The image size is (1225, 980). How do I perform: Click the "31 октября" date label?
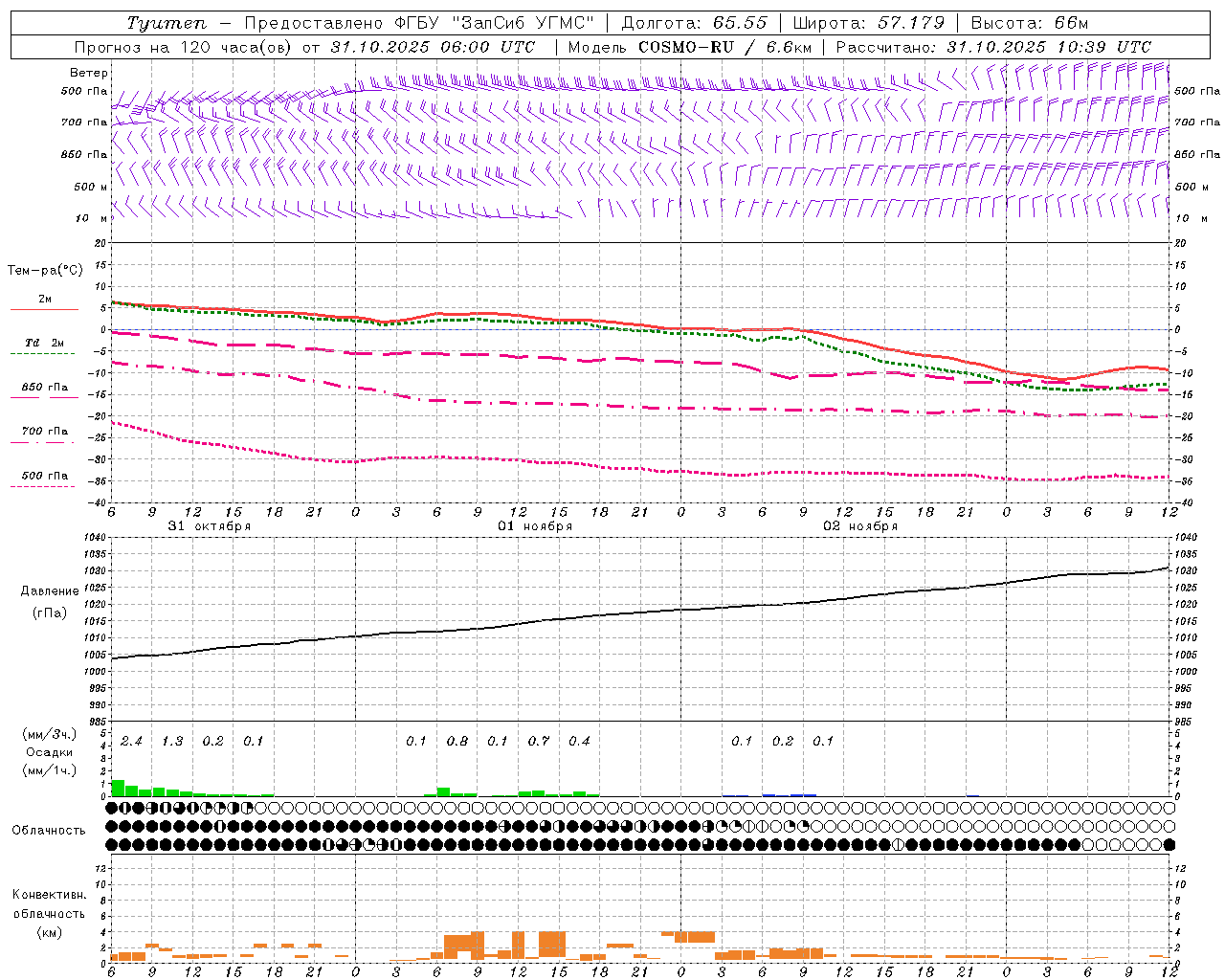(209, 526)
